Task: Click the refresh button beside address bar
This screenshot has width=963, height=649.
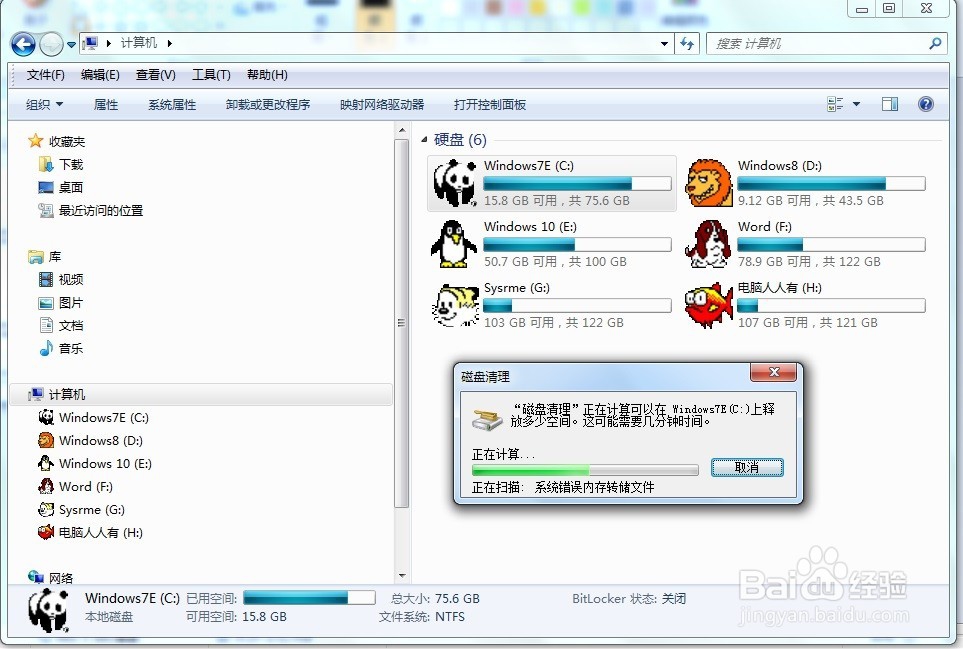Action: pyautogui.click(x=687, y=44)
